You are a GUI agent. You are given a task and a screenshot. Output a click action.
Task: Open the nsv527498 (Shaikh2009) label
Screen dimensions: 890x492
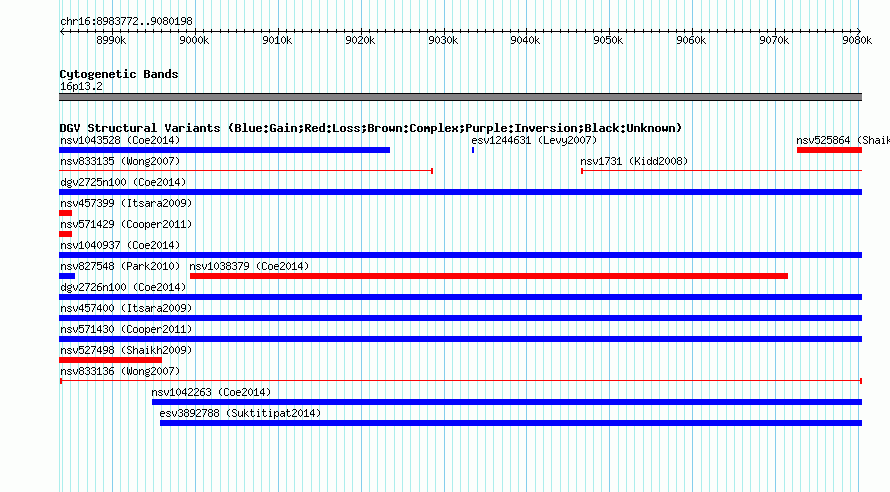point(126,350)
